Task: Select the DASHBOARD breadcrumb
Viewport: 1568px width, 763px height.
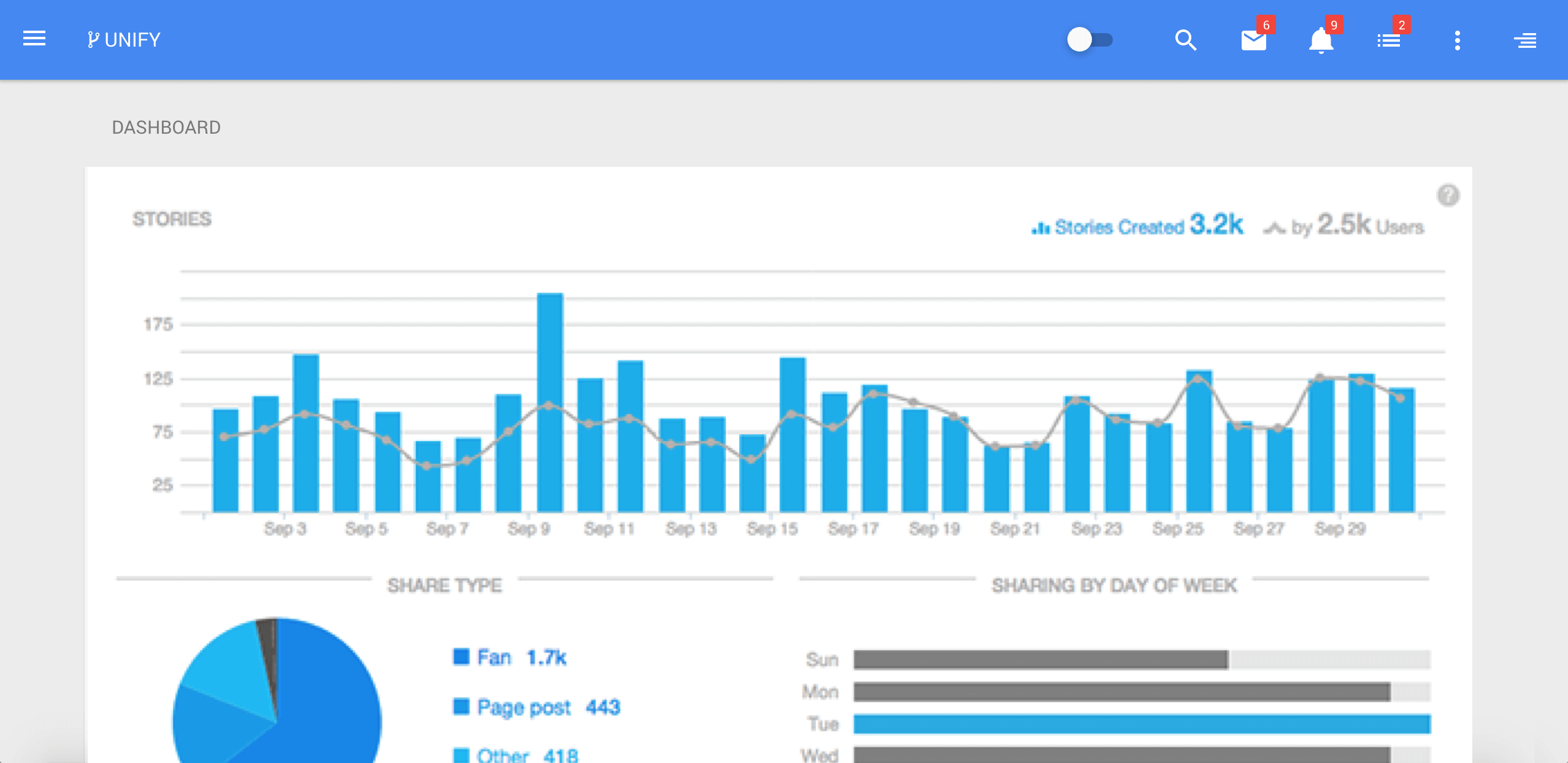Action: pos(166,127)
